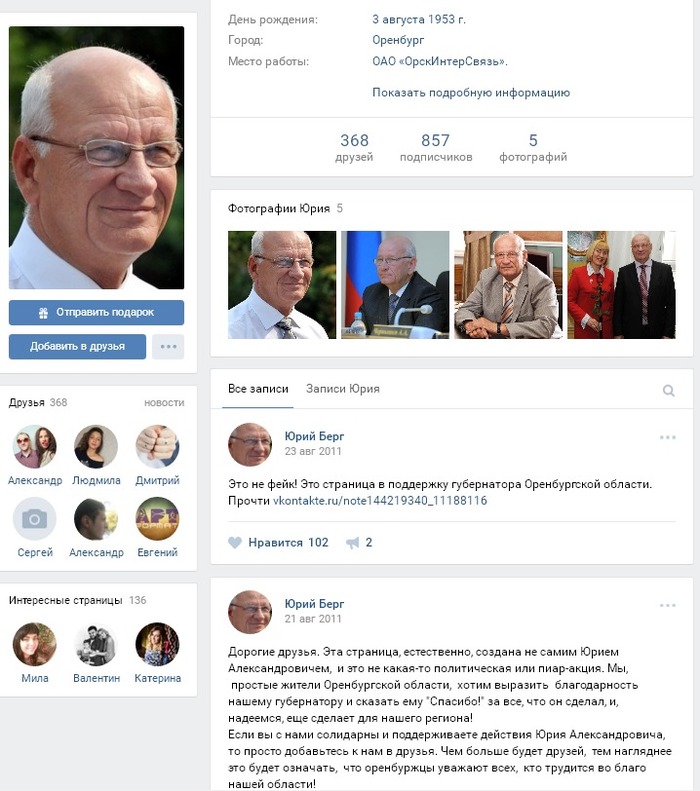Open the vkontakte.ru note link
Image resolution: width=700 pixels, height=791 pixels.
[x=380, y=501]
